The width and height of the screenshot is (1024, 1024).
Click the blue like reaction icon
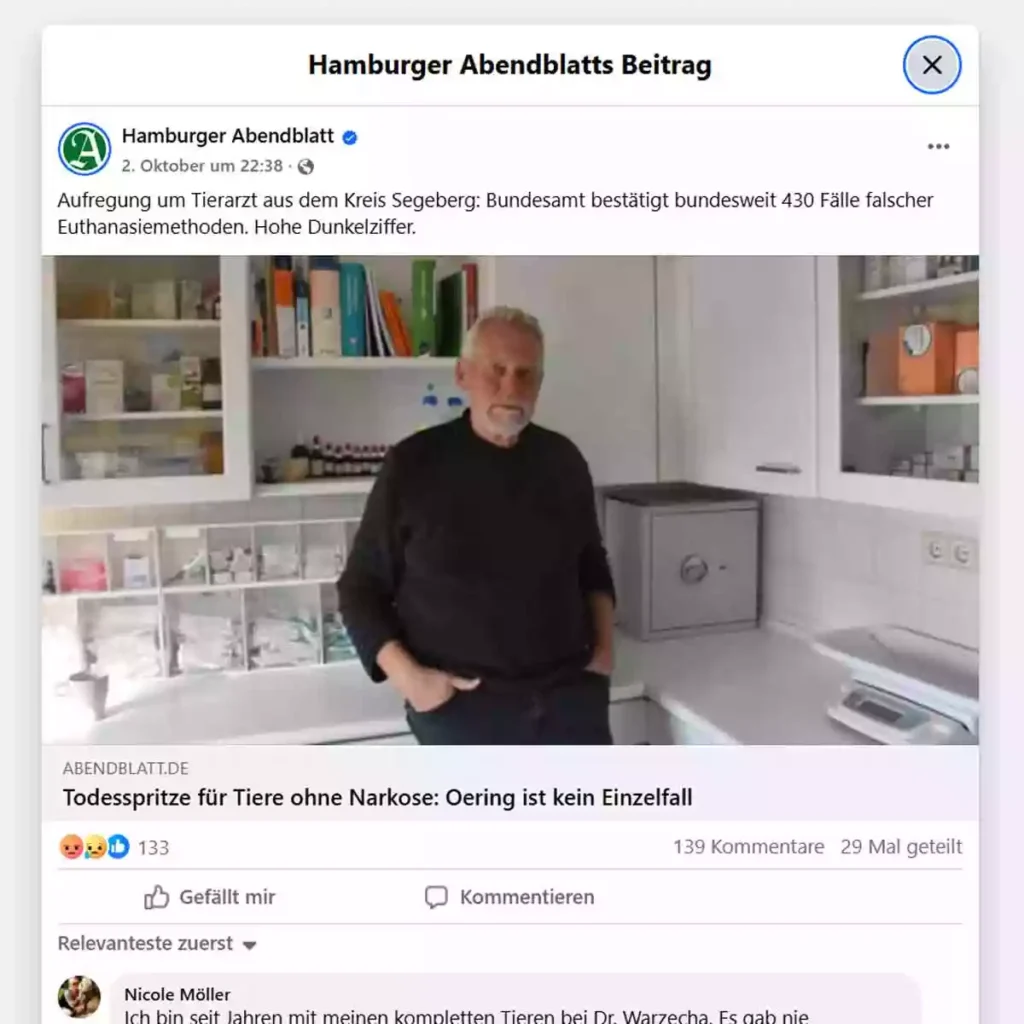tap(118, 847)
